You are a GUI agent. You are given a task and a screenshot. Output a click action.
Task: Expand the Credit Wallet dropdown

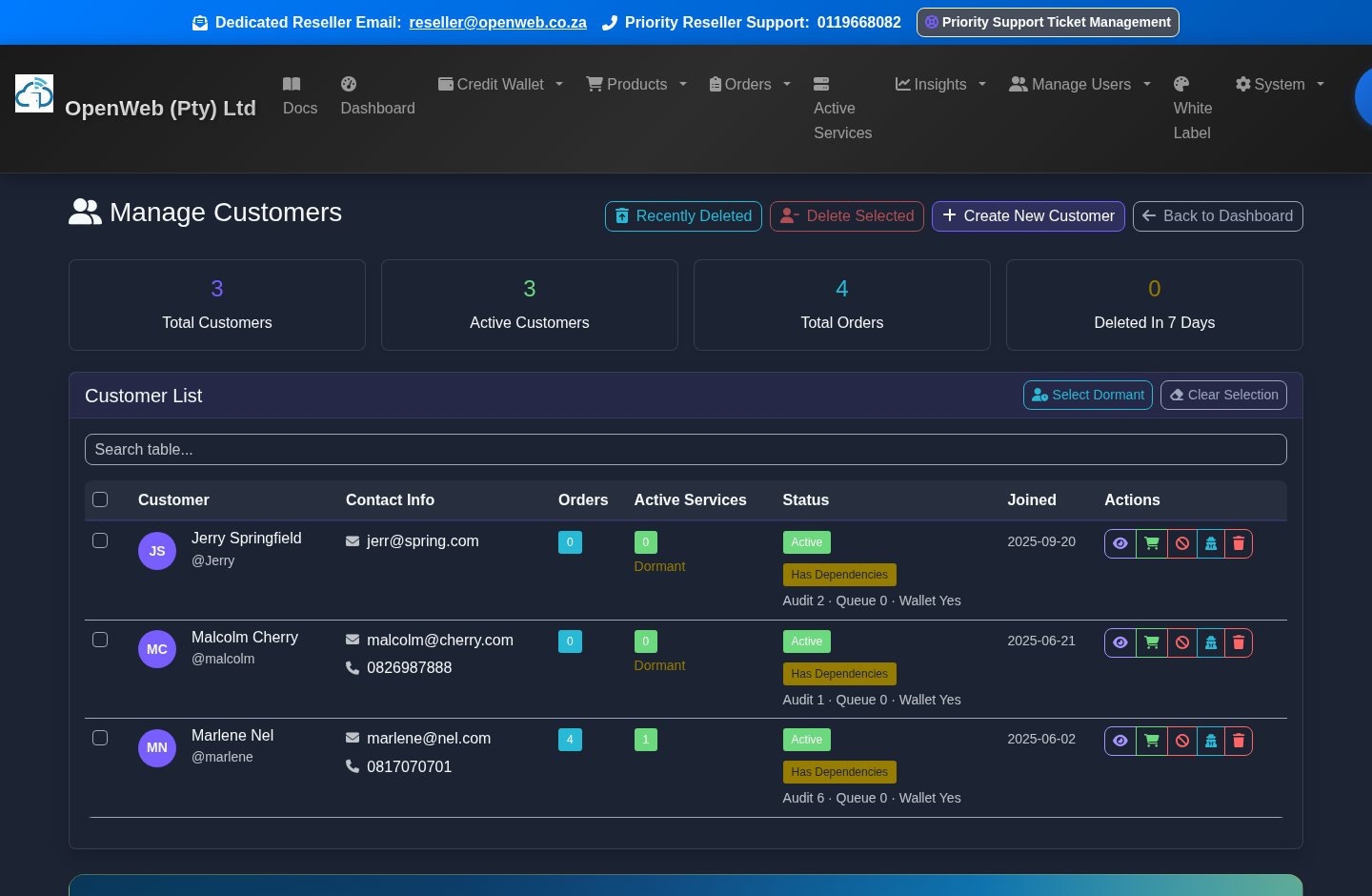[500, 84]
